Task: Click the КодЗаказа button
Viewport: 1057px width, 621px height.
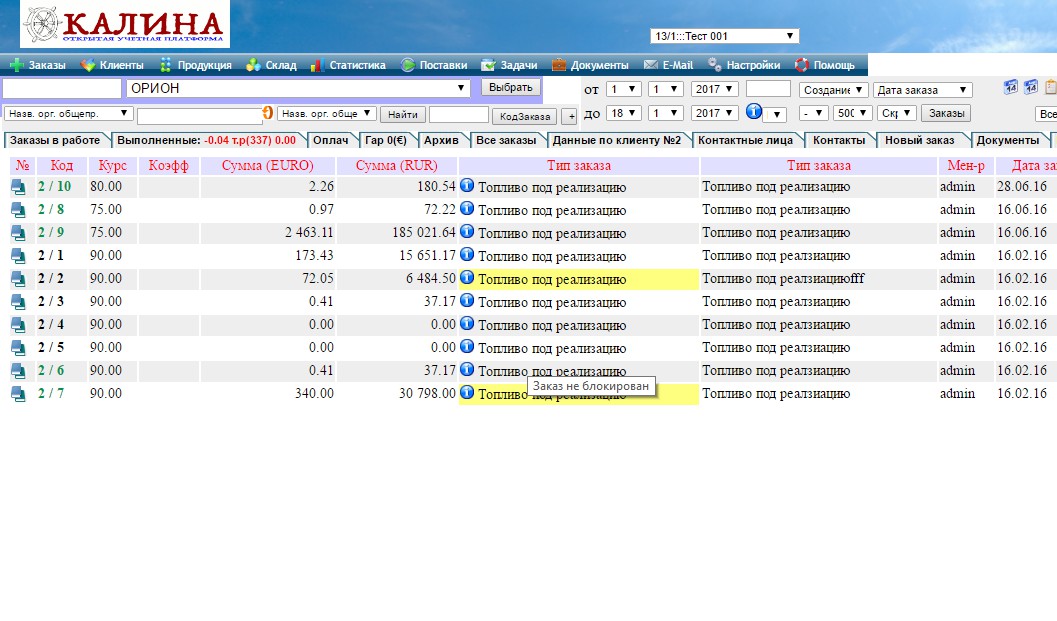Action: click(525, 116)
